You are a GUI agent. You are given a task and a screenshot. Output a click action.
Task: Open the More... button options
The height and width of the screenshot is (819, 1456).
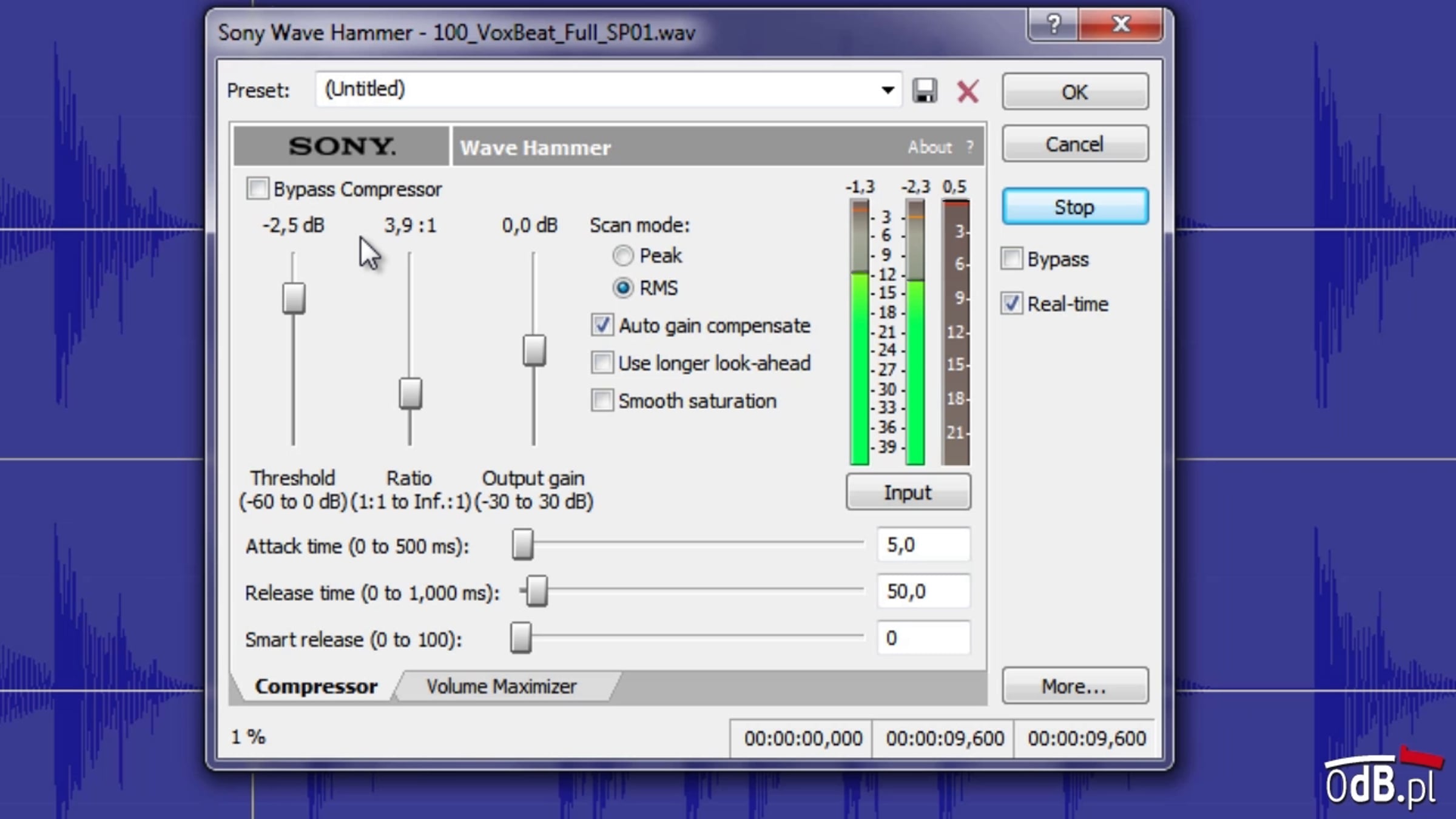(1075, 686)
